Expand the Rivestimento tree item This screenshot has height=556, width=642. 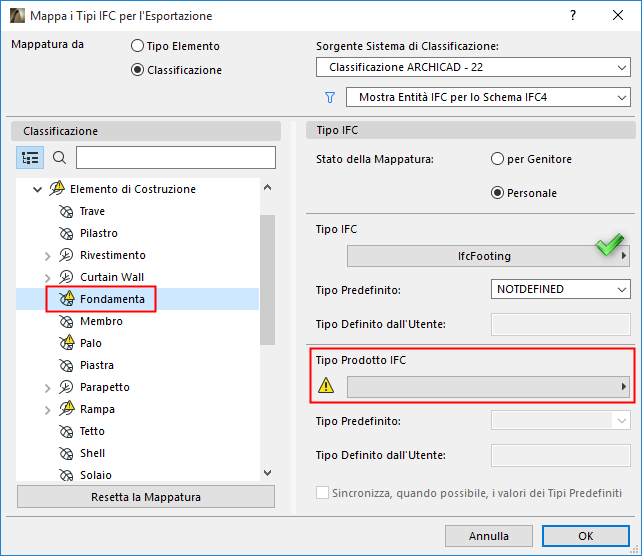point(48,256)
